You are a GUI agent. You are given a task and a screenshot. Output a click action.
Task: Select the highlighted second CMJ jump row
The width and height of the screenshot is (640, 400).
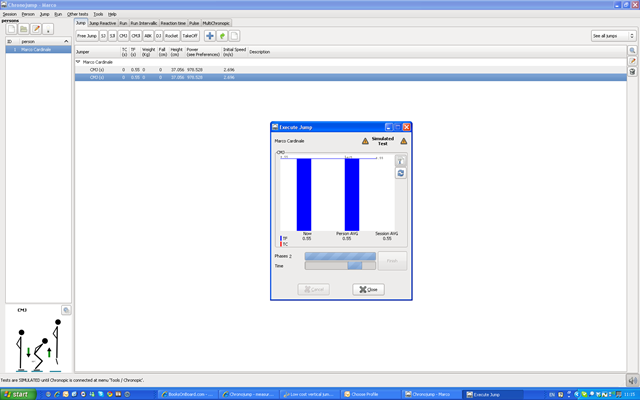tap(351, 77)
